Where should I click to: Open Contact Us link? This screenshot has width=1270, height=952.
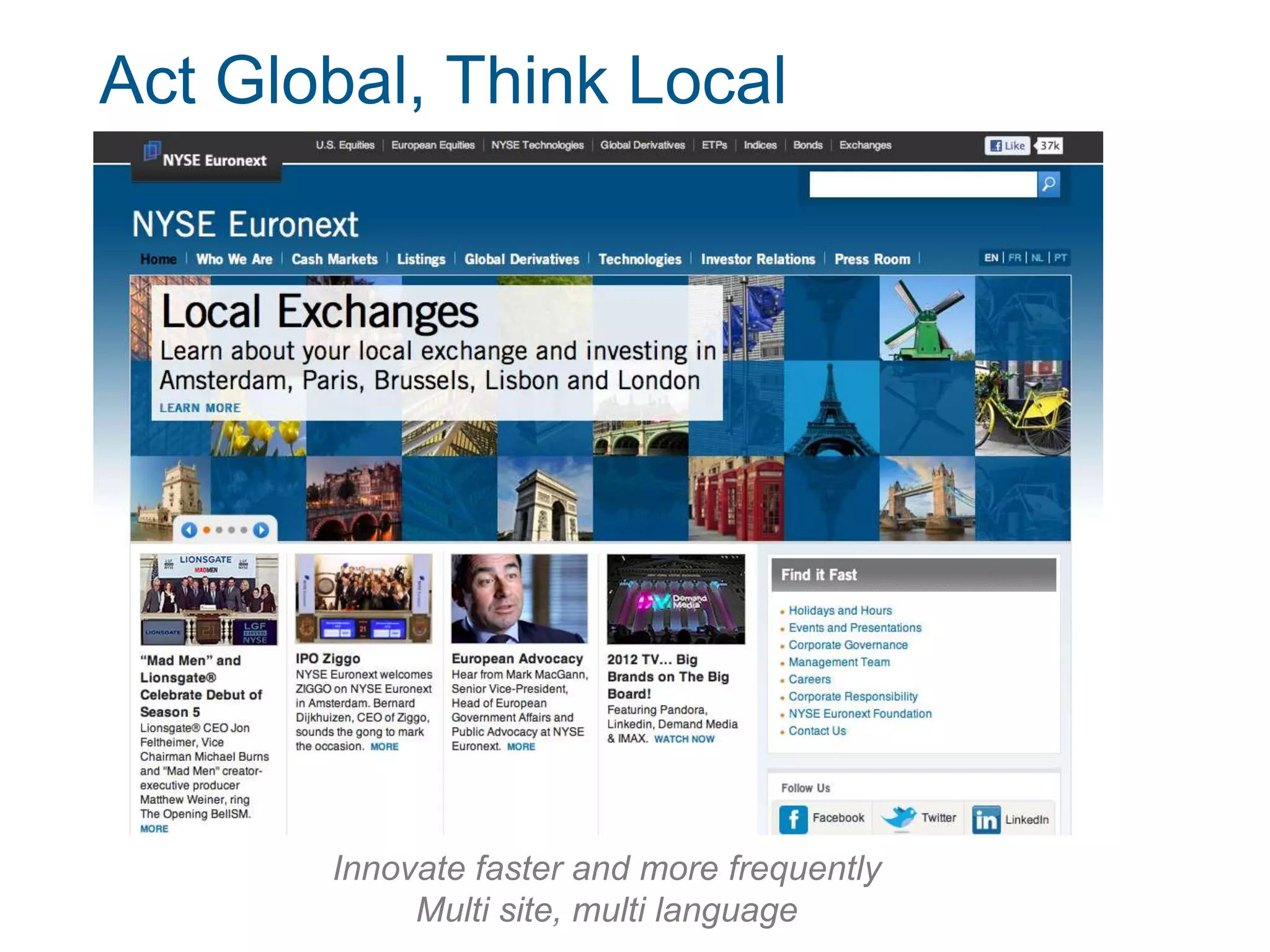817,731
